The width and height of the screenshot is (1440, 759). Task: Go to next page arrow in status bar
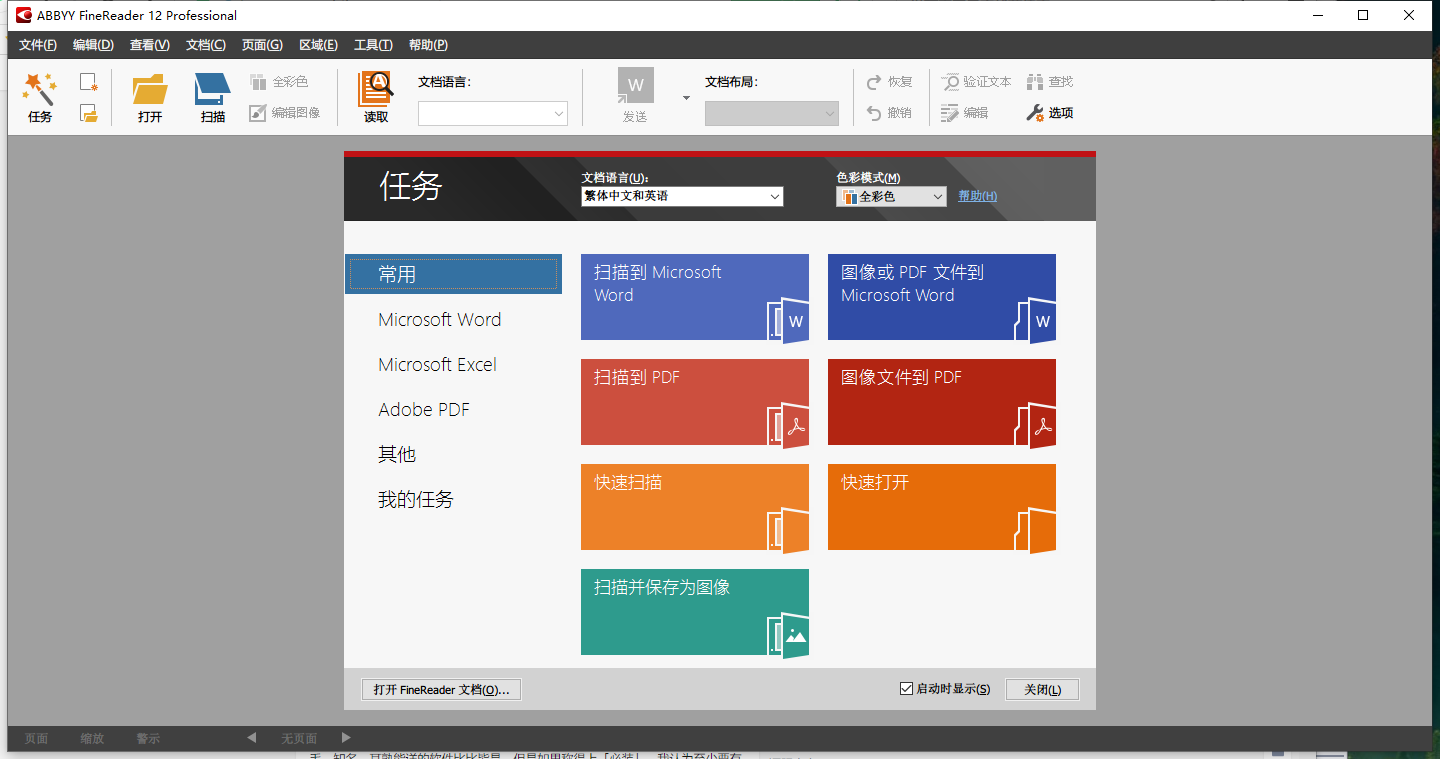(x=346, y=738)
